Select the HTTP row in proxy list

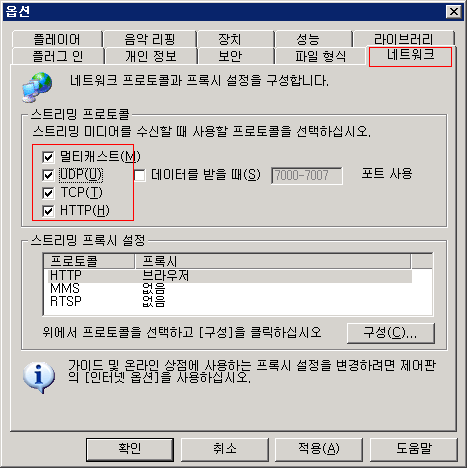[230, 276]
